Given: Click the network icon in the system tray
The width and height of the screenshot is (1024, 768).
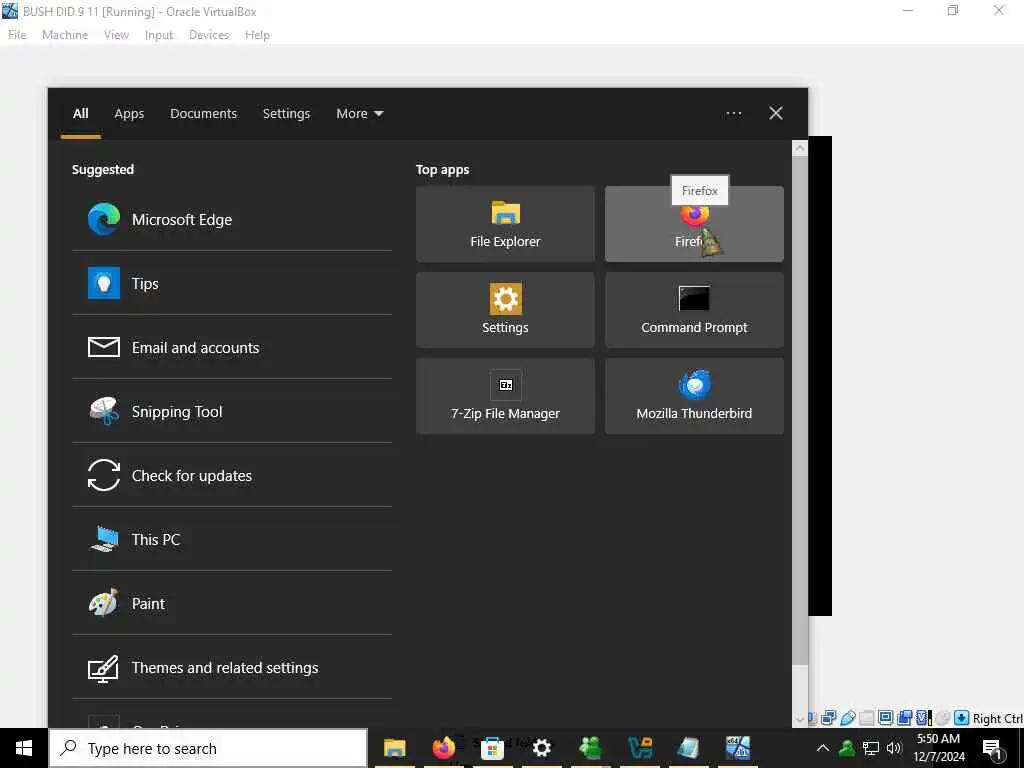Looking at the screenshot, I should [871, 748].
